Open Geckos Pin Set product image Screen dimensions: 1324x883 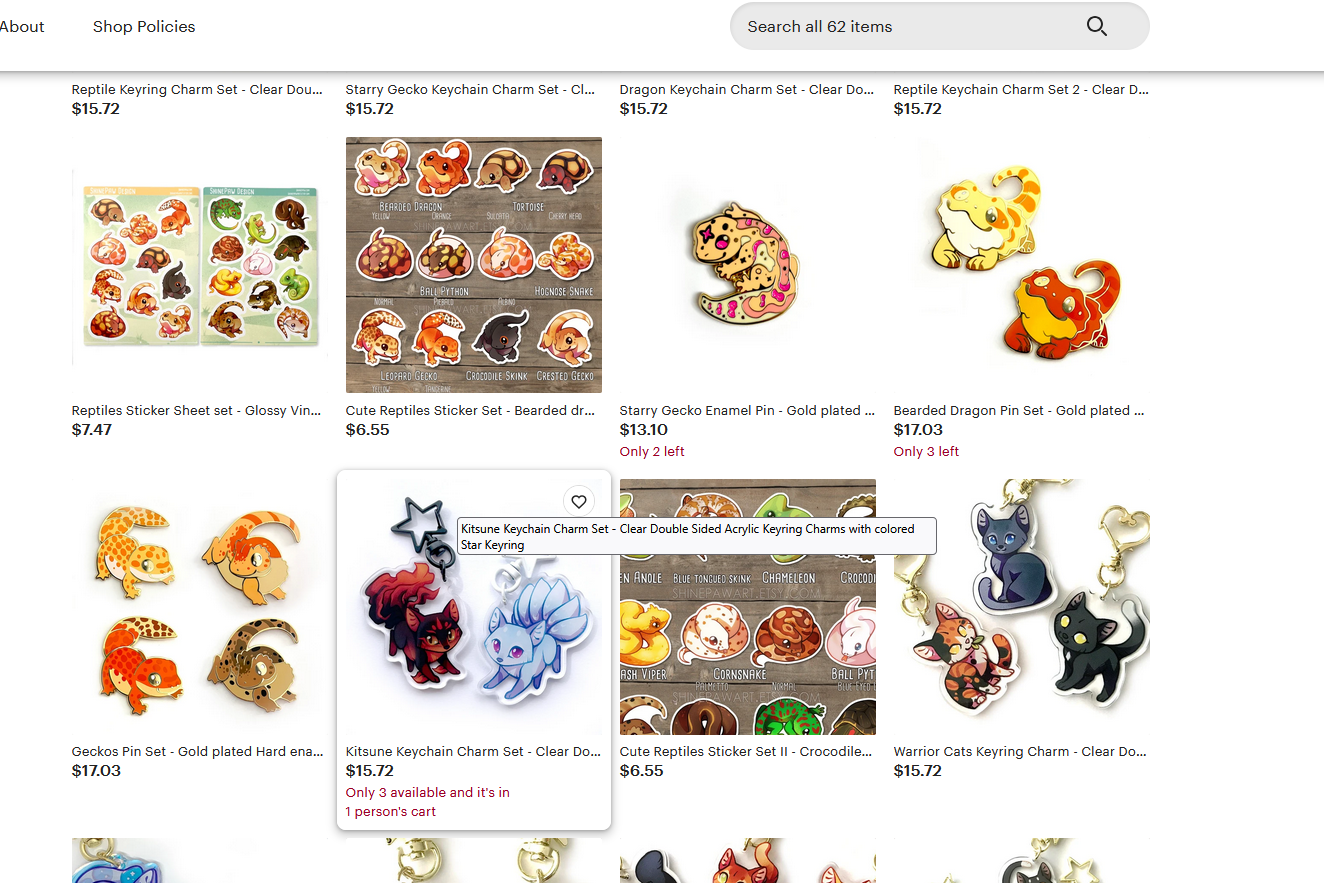pyautogui.click(x=200, y=607)
